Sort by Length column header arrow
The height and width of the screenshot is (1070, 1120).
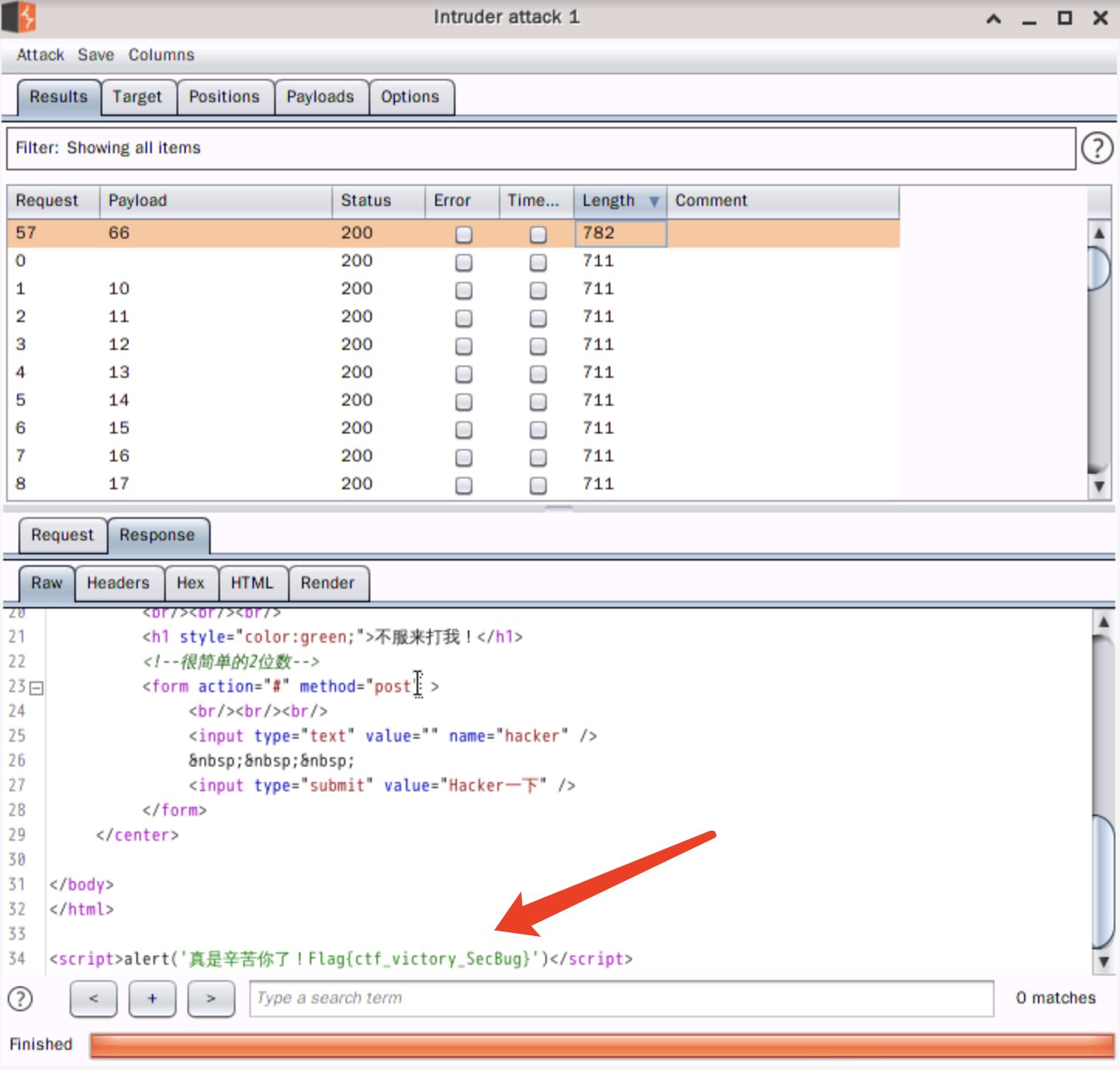[x=654, y=201]
